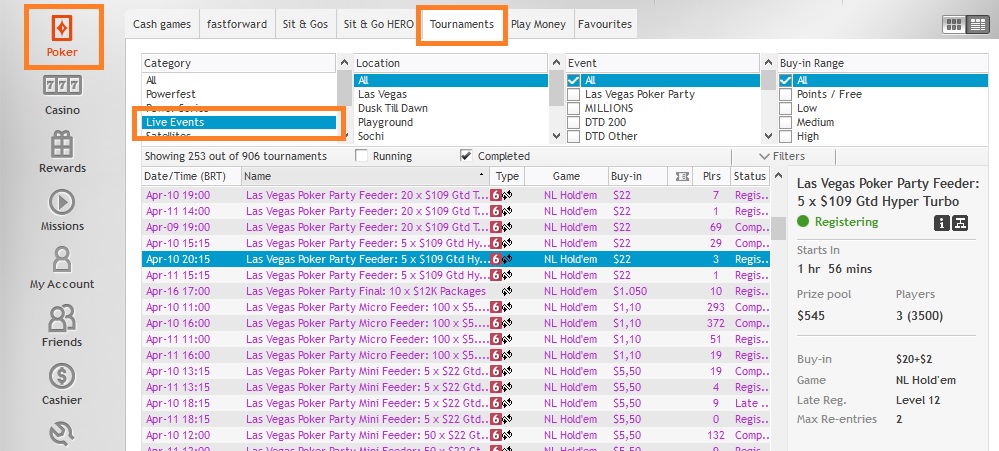Viewport: 999px width, 451px height.
Task: Open the Play Money tab
Action: tap(538, 24)
